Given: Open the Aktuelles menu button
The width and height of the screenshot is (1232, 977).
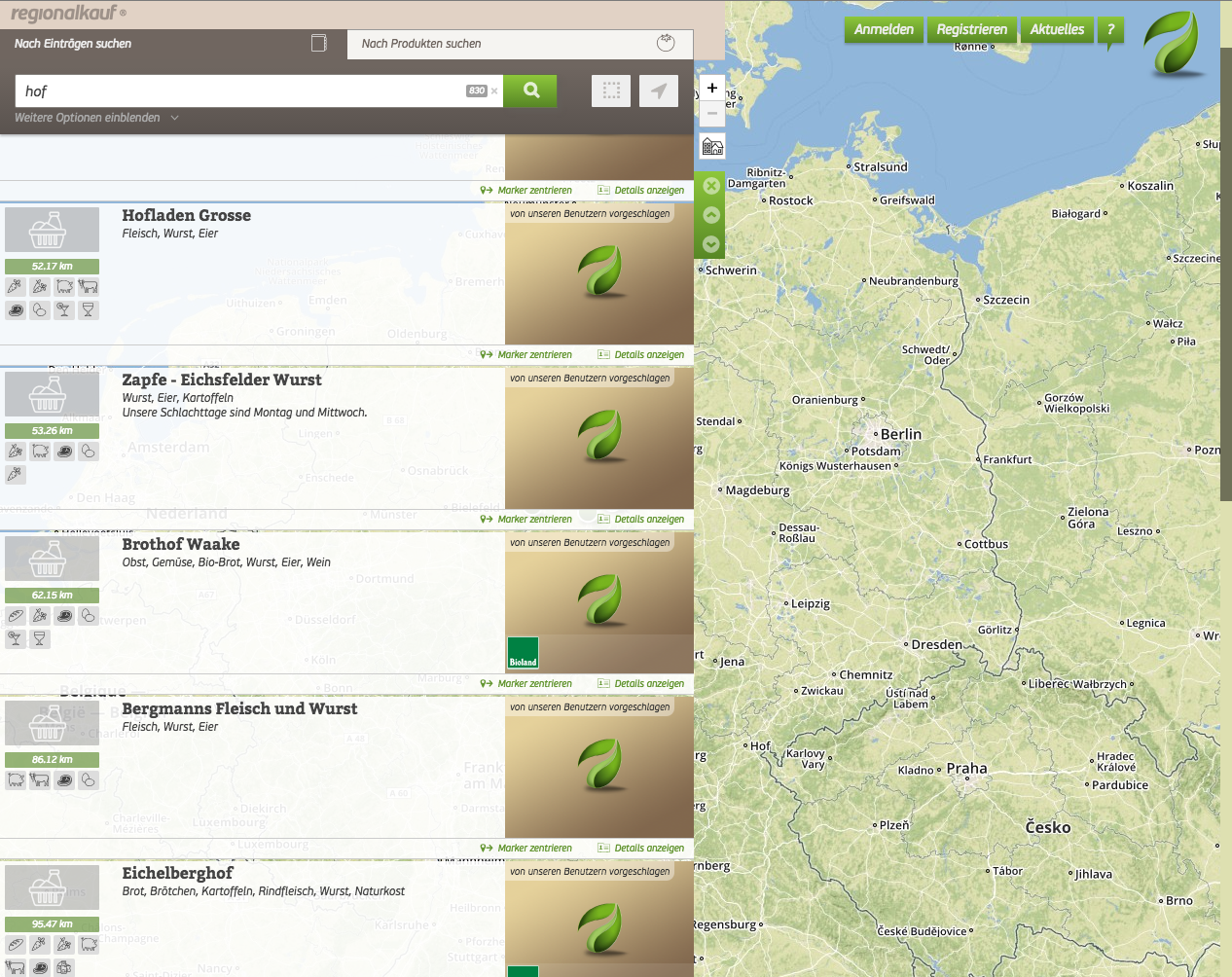Looking at the screenshot, I should 1057,29.
